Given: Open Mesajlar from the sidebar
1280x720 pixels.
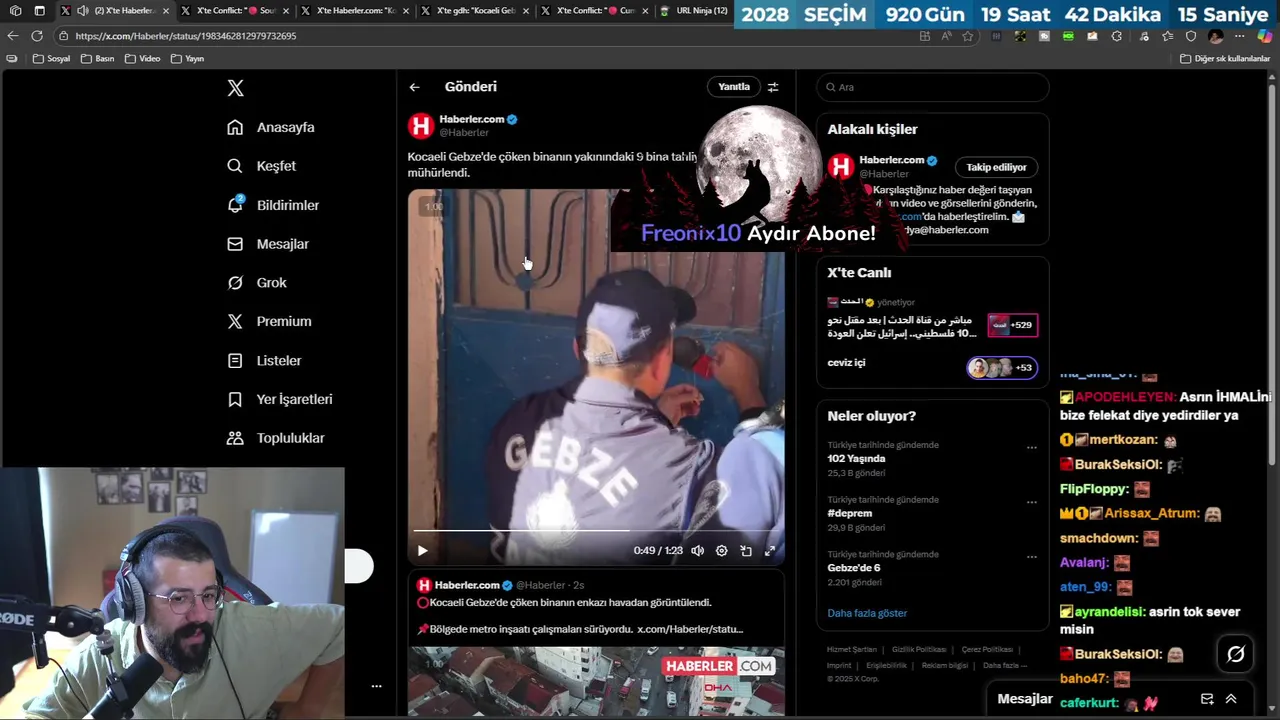Looking at the screenshot, I should (268, 244).
